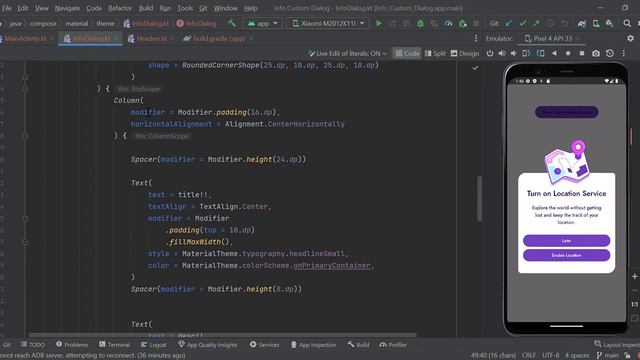This screenshot has height=360, width=640.
Task: Click the editor horizontal scrollbar
Action: click(x=222, y=335)
